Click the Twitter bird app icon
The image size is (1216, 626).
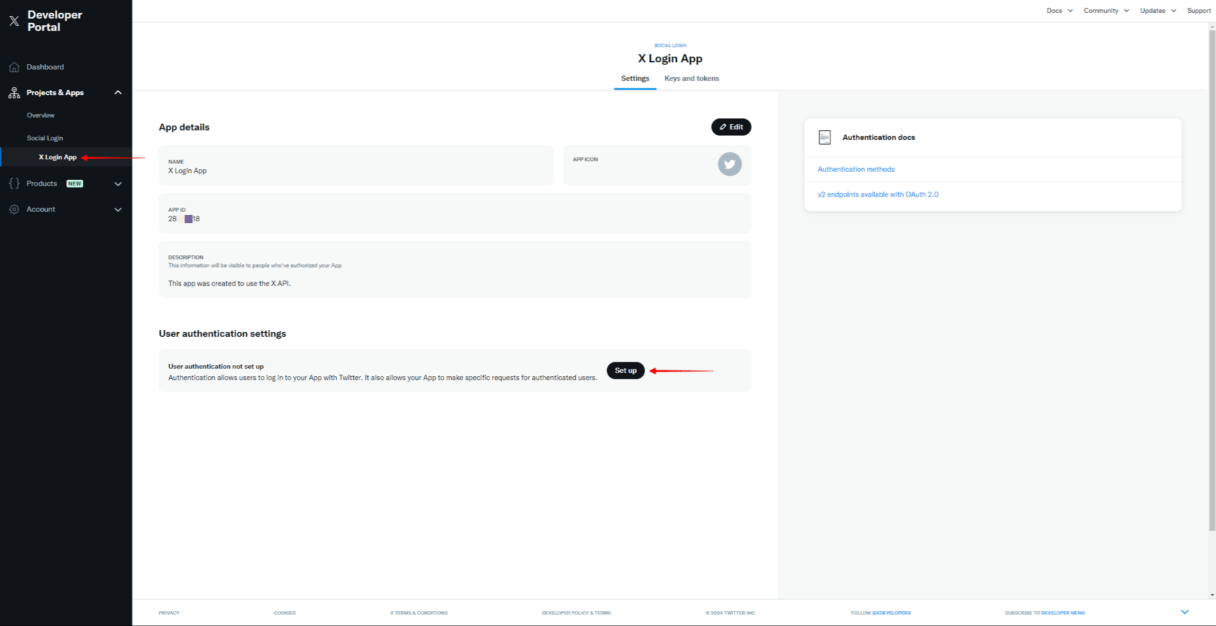pyautogui.click(x=729, y=164)
